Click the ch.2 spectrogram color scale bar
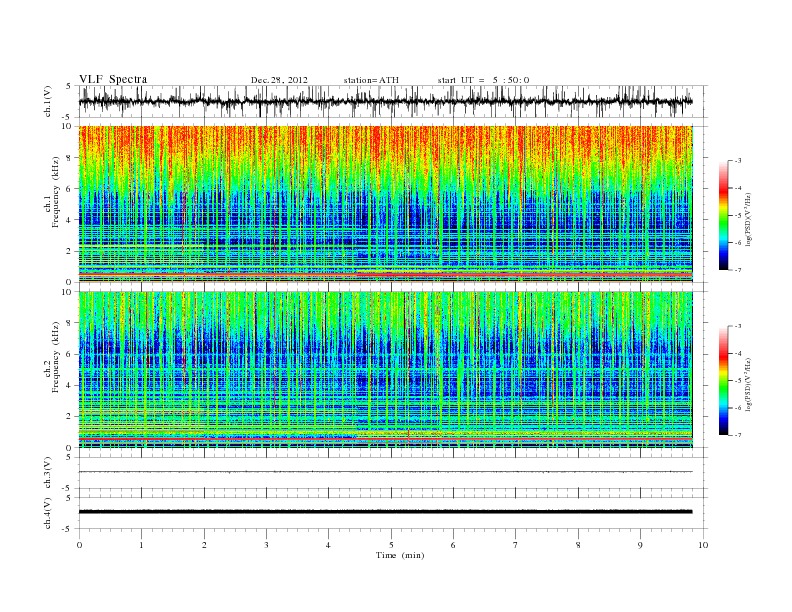Screen dimensions: 792x612 pos(723,381)
